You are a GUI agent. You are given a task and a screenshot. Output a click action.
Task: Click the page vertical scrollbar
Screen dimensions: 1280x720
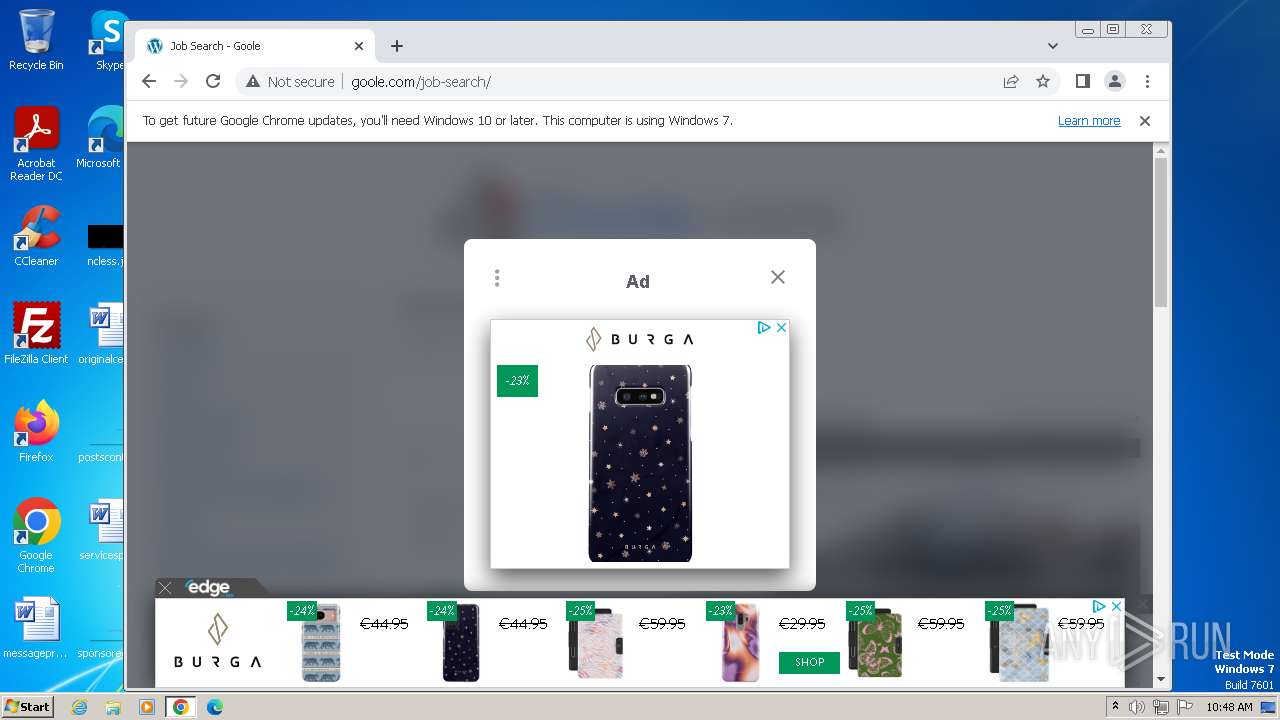tap(1161, 232)
